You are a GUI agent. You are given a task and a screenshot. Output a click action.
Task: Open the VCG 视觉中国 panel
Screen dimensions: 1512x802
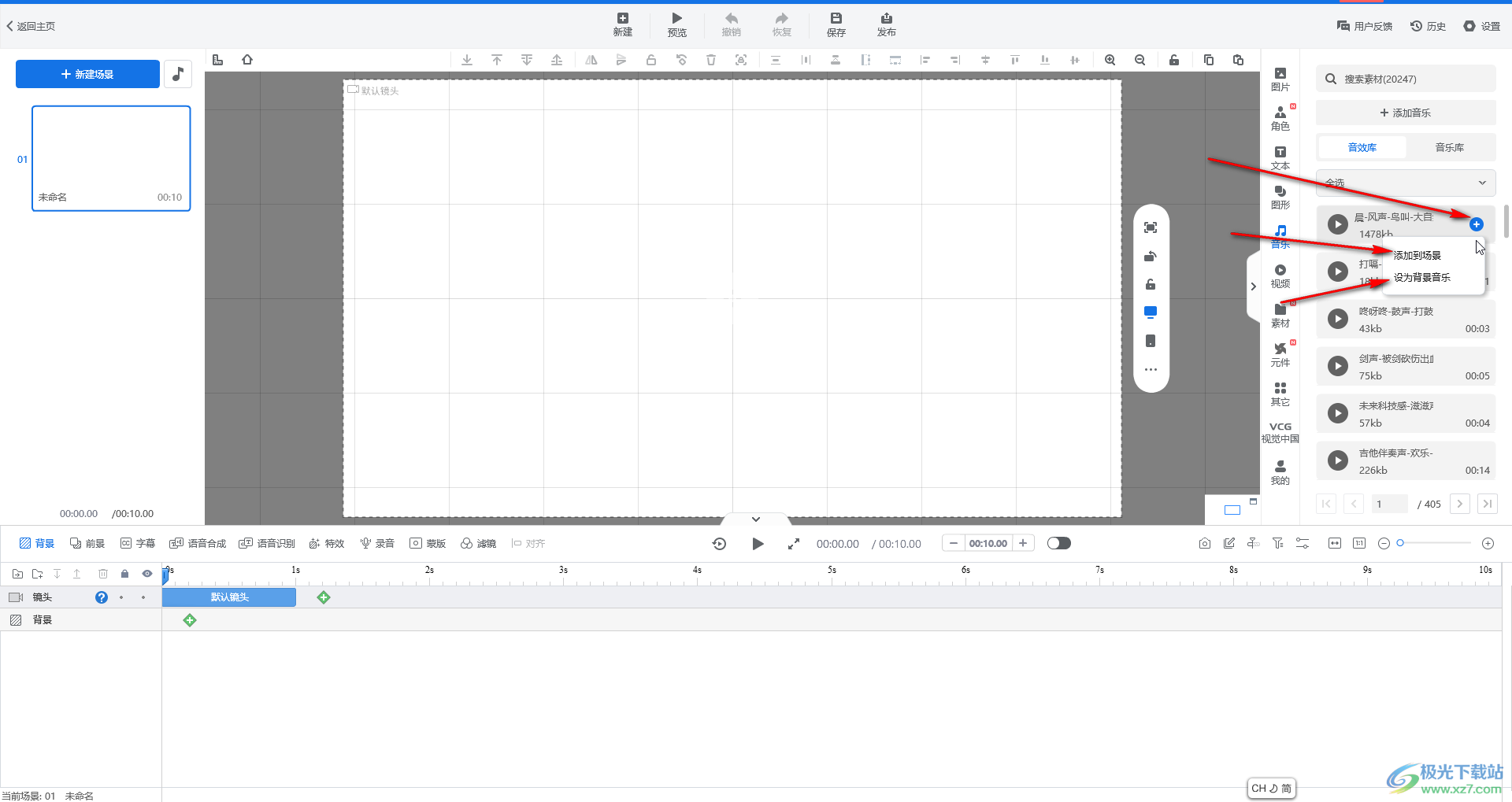pyautogui.click(x=1280, y=433)
